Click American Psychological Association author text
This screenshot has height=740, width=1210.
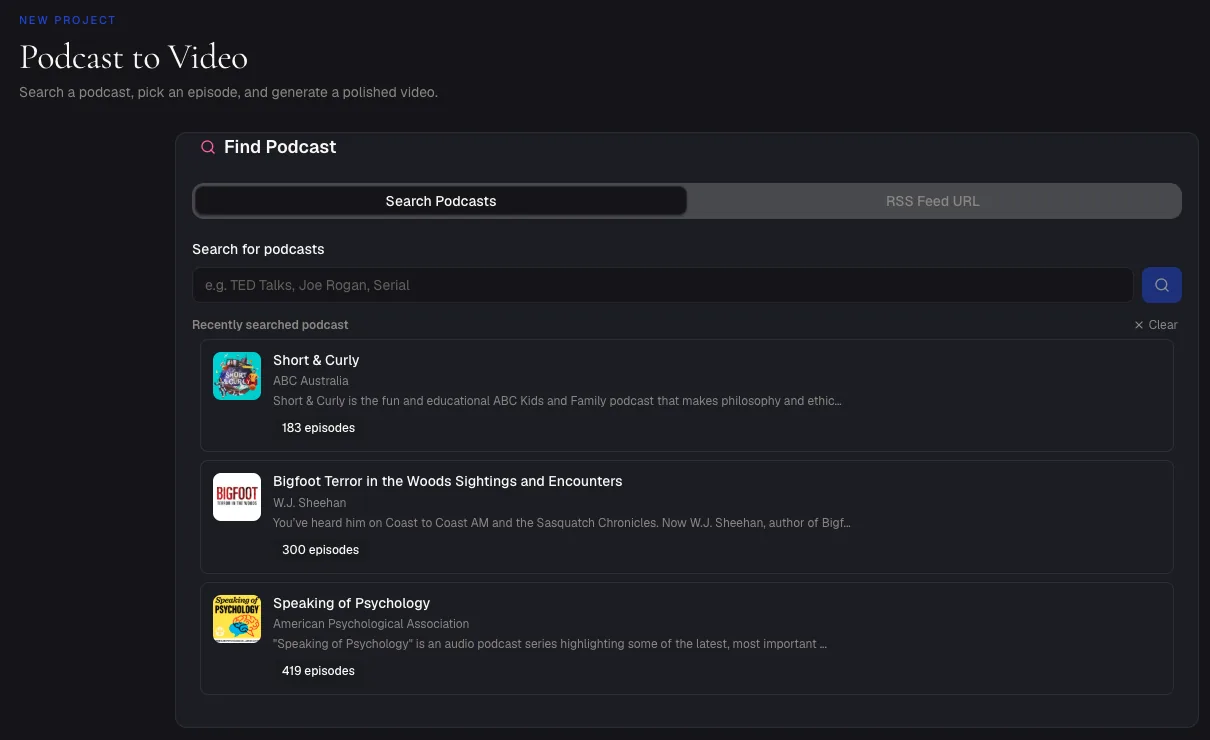click(x=371, y=624)
